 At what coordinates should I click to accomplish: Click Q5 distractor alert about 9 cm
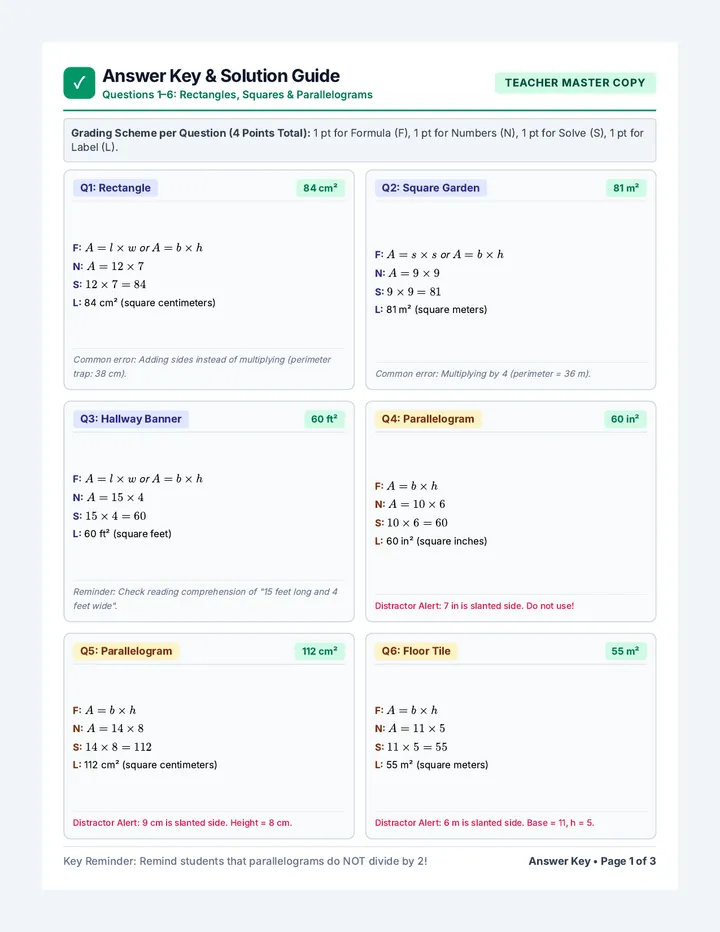tap(183, 823)
